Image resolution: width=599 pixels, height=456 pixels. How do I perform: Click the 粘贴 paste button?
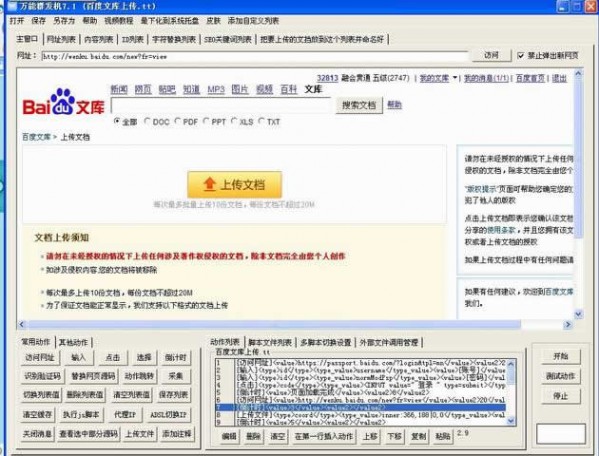tap(443, 436)
